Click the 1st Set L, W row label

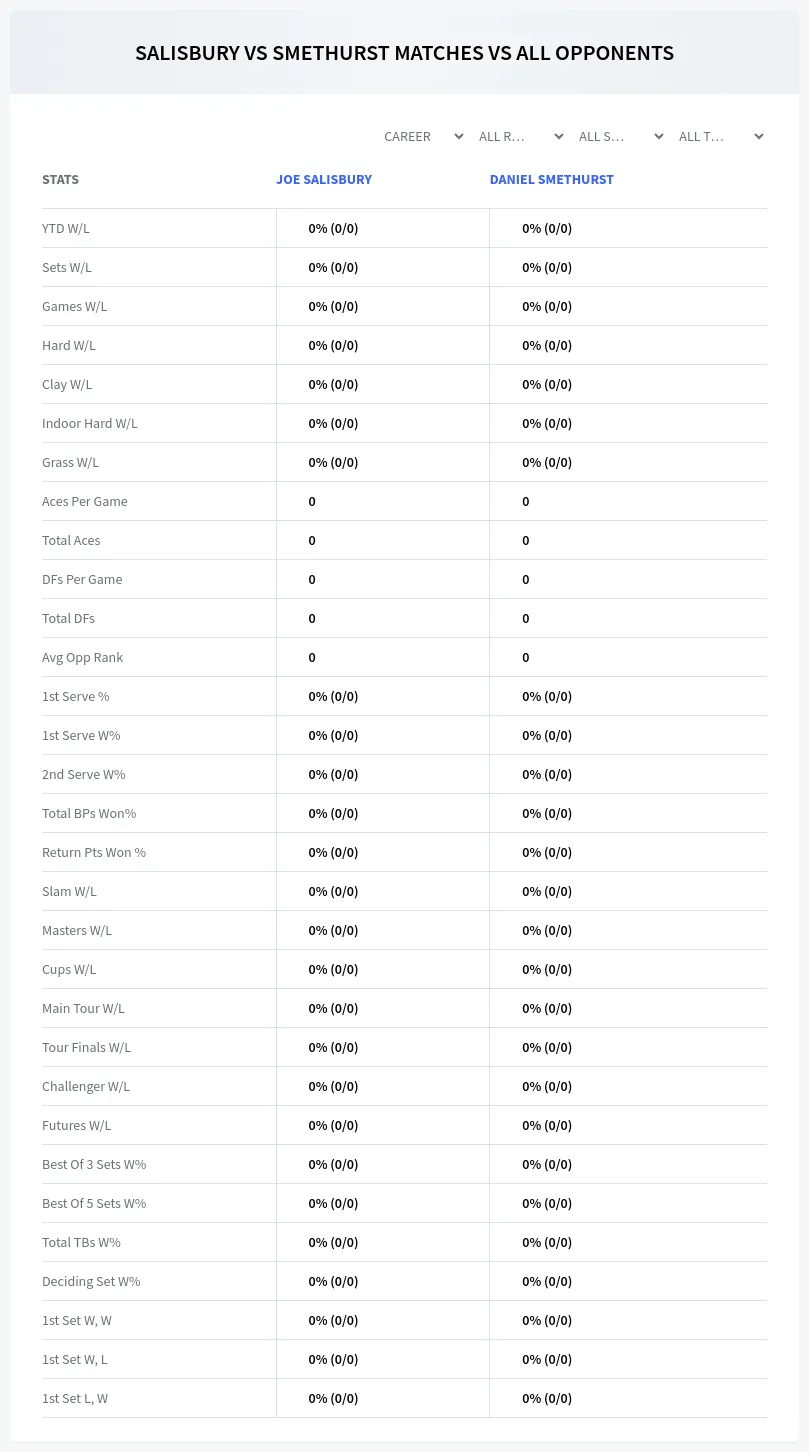pos(75,1398)
